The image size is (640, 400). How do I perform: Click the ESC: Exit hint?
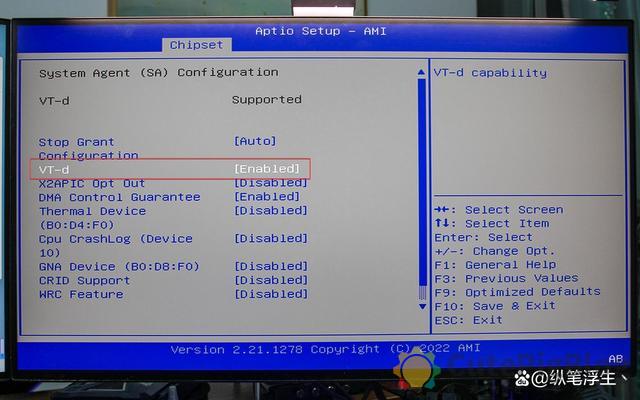[x=469, y=320]
